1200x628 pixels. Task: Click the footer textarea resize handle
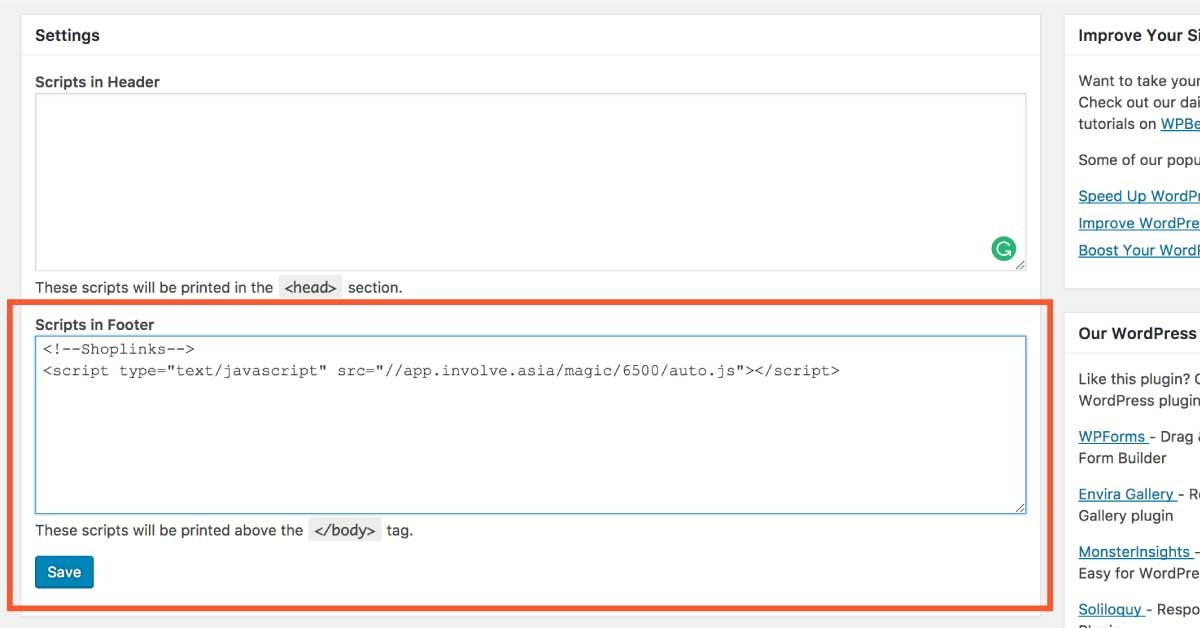[x=1019, y=507]
